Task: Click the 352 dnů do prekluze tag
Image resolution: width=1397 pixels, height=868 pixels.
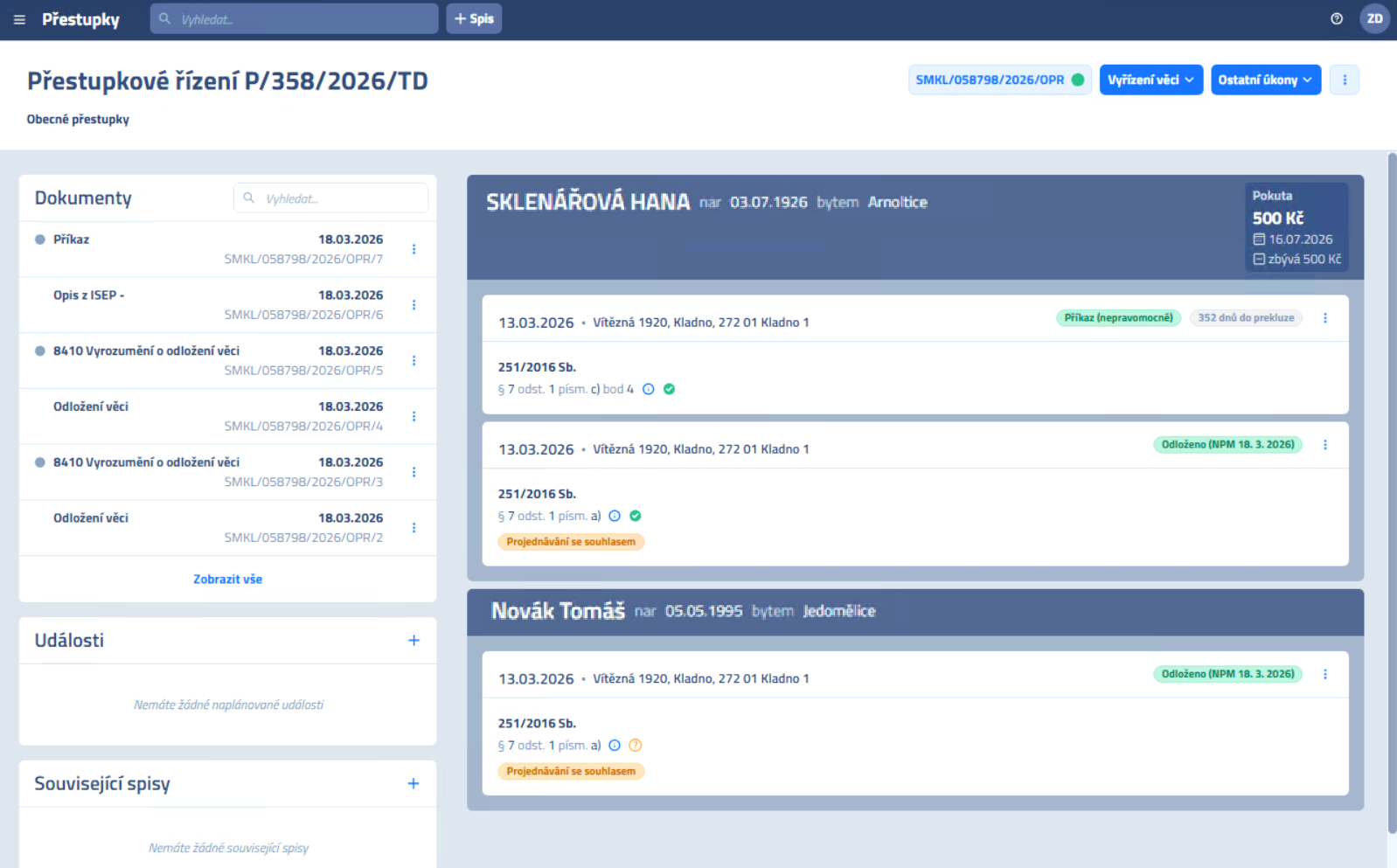Action: pyautogui.click(x=1246, y=318)
